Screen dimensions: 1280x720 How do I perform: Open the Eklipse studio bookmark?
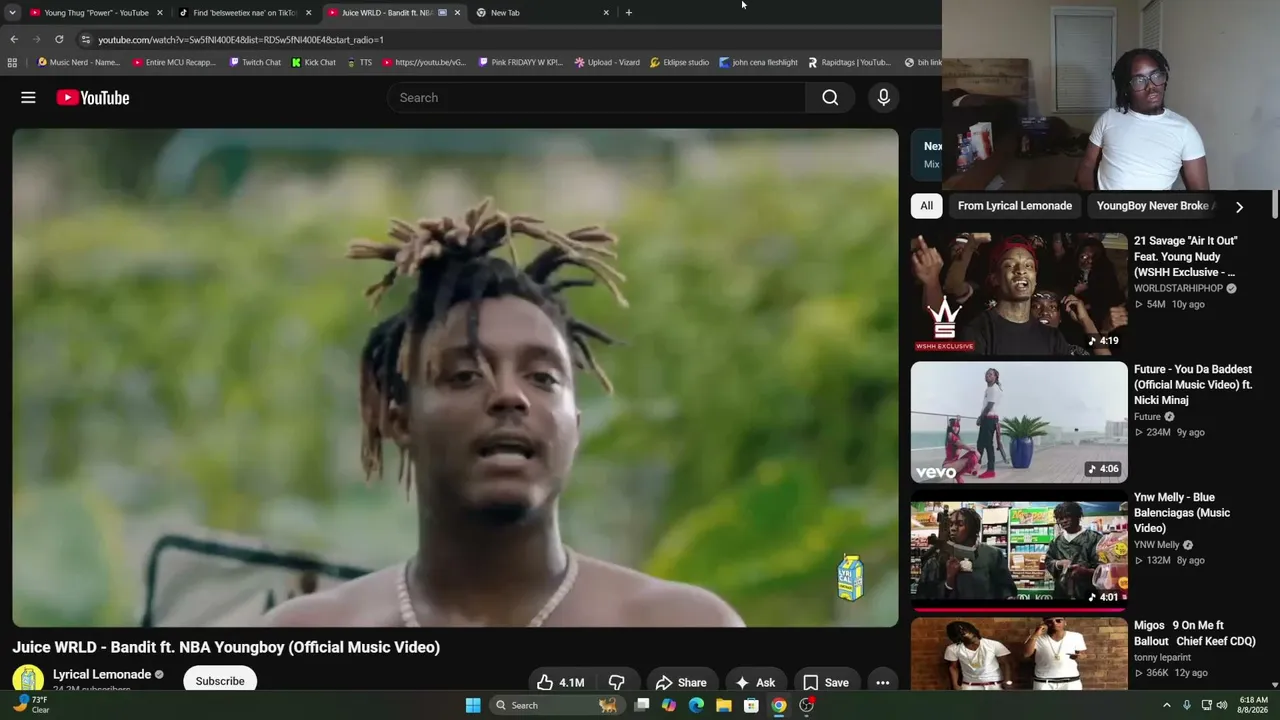point(680,62)
